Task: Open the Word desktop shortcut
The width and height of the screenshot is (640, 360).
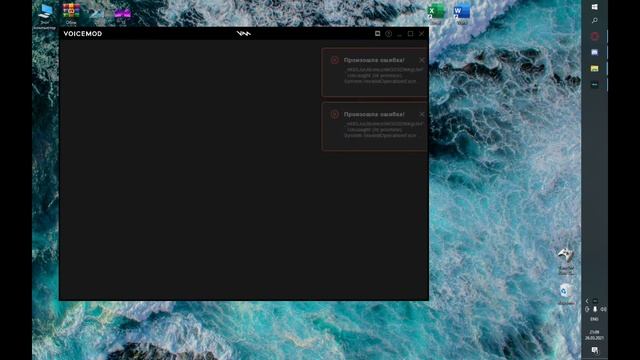Action: pyautogui.click(x=462, y=12)
